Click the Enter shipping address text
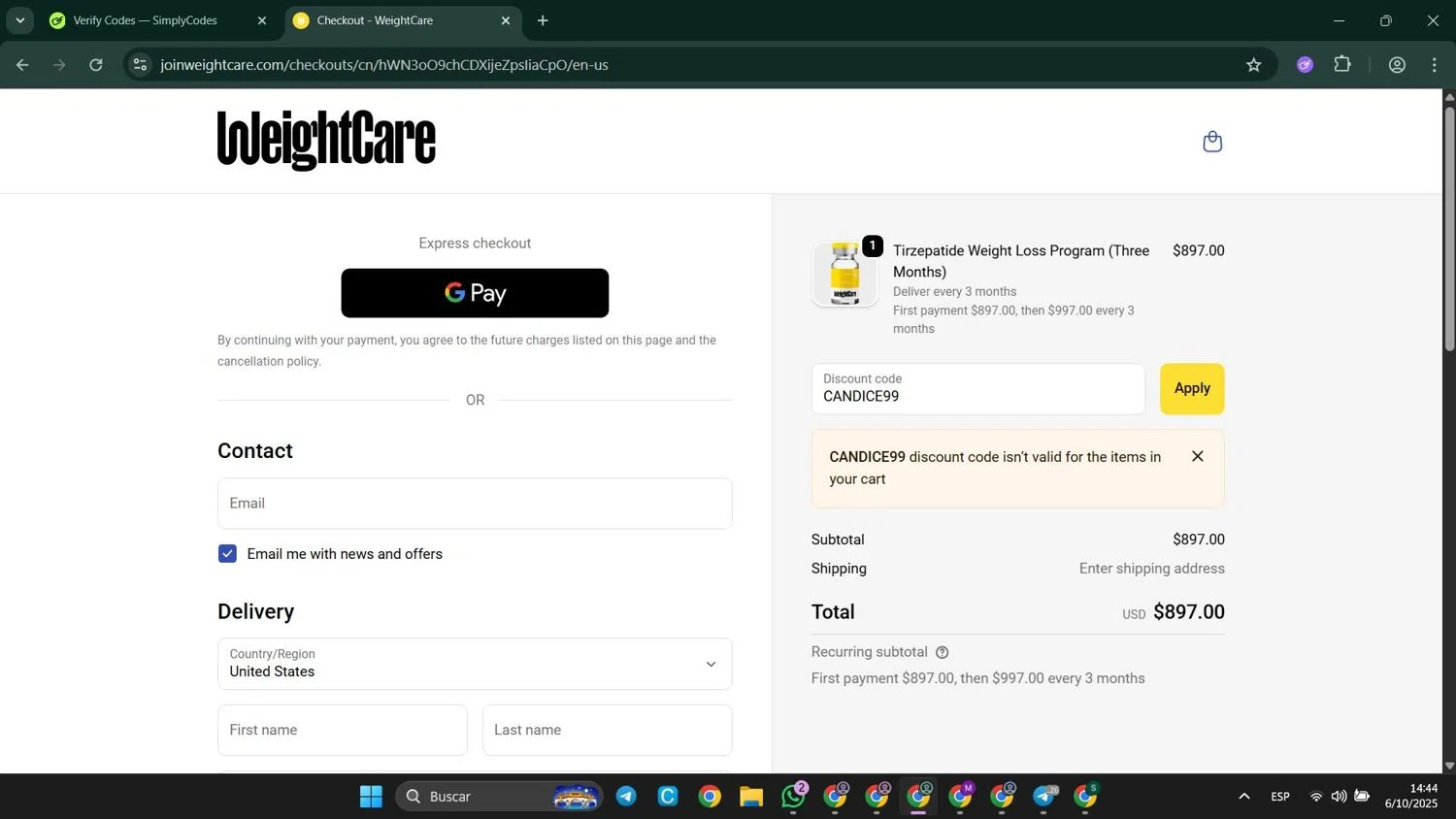1456x819 pixels. pyautogui.click(x=1152, y=569)
